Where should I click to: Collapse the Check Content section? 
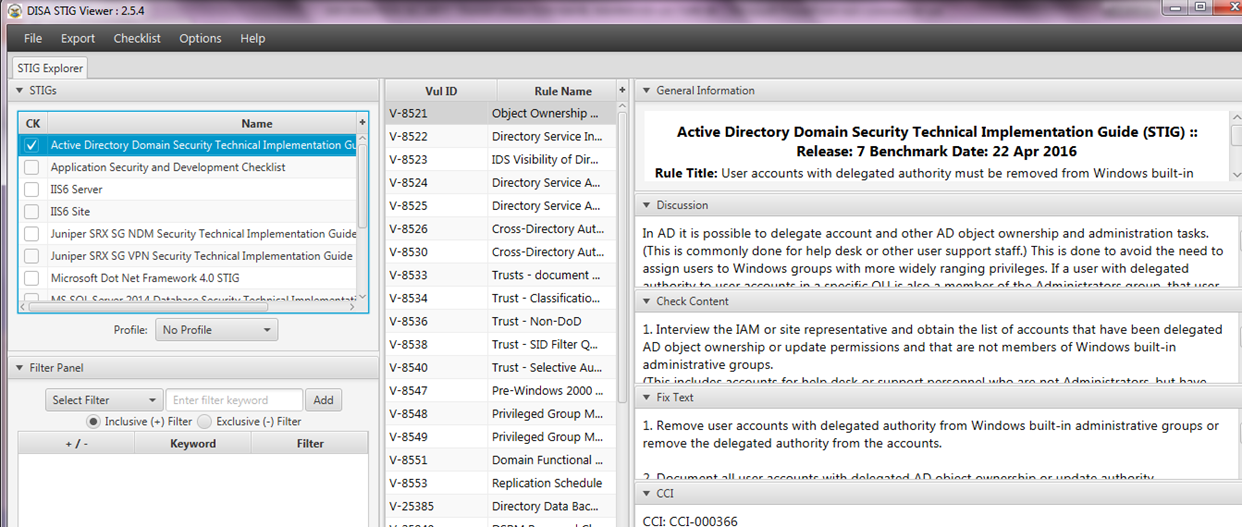pos(646,301)
